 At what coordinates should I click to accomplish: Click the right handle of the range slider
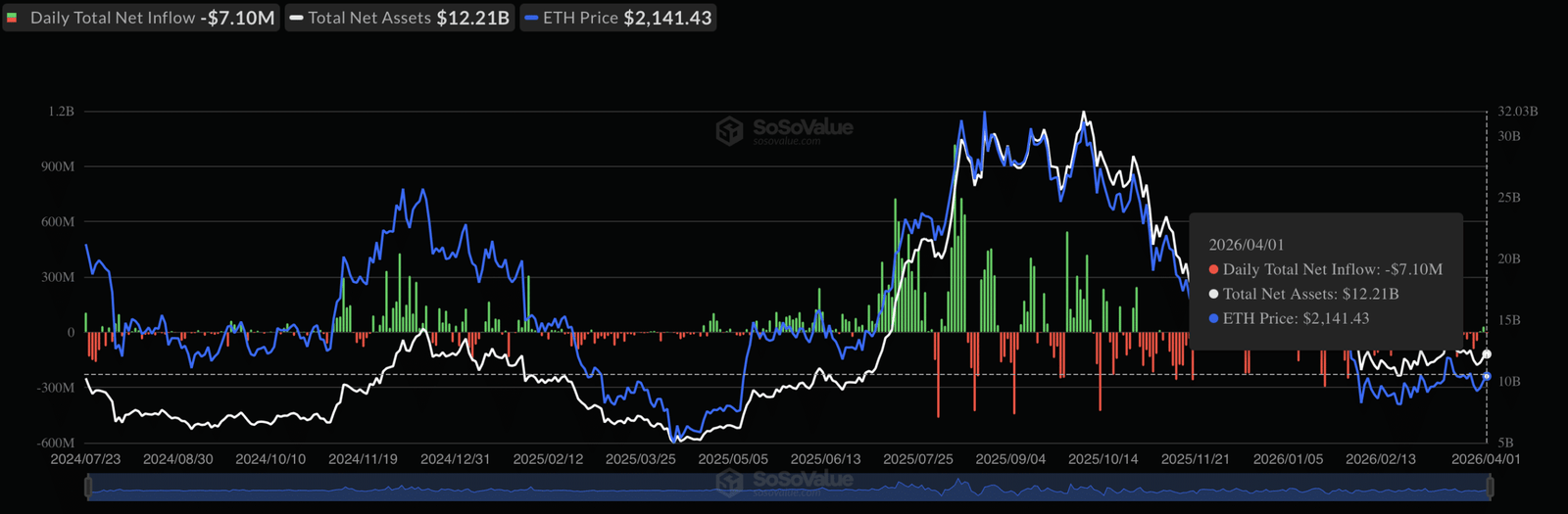1490,487
